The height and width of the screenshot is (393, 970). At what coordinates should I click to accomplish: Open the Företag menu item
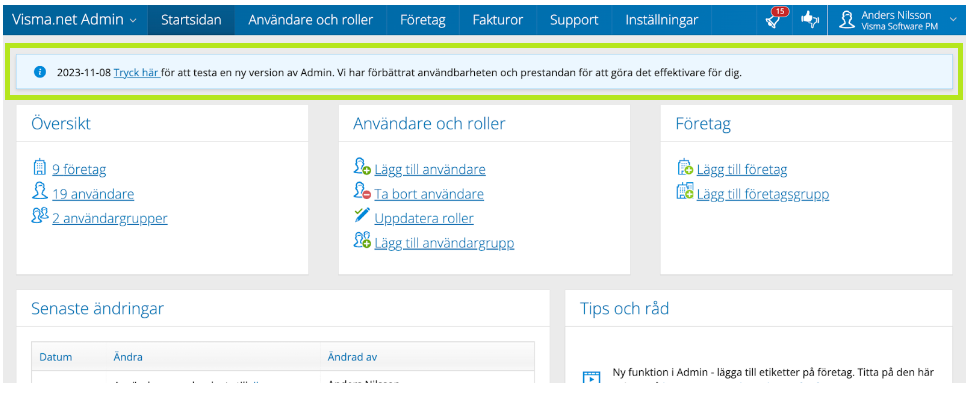pos(423,20)
